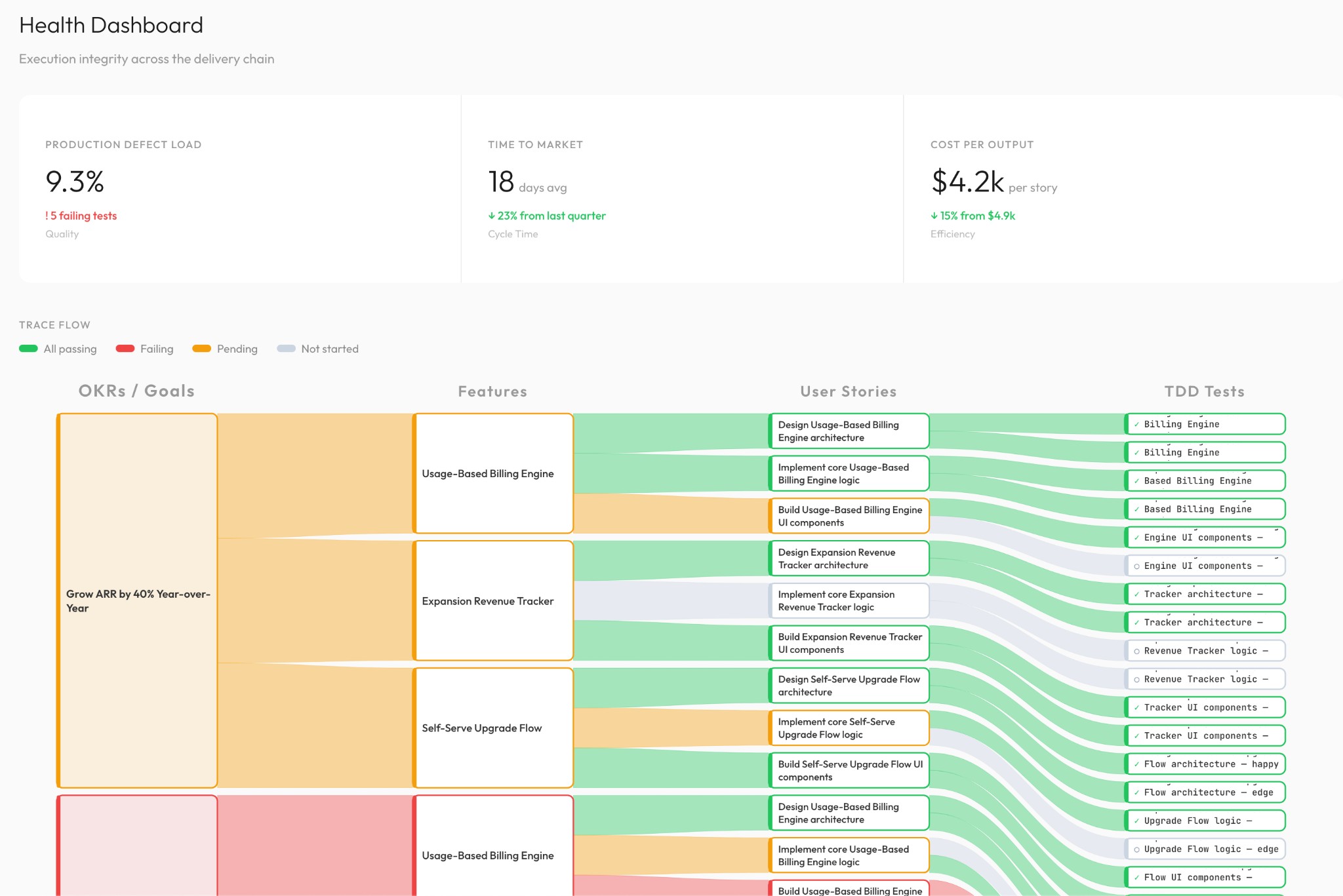The width and height of the screenshot is (1343, 896).
Task: Open the Build Self-Serve Upgrade Flow UI components story
Action: tap(849, 770)
